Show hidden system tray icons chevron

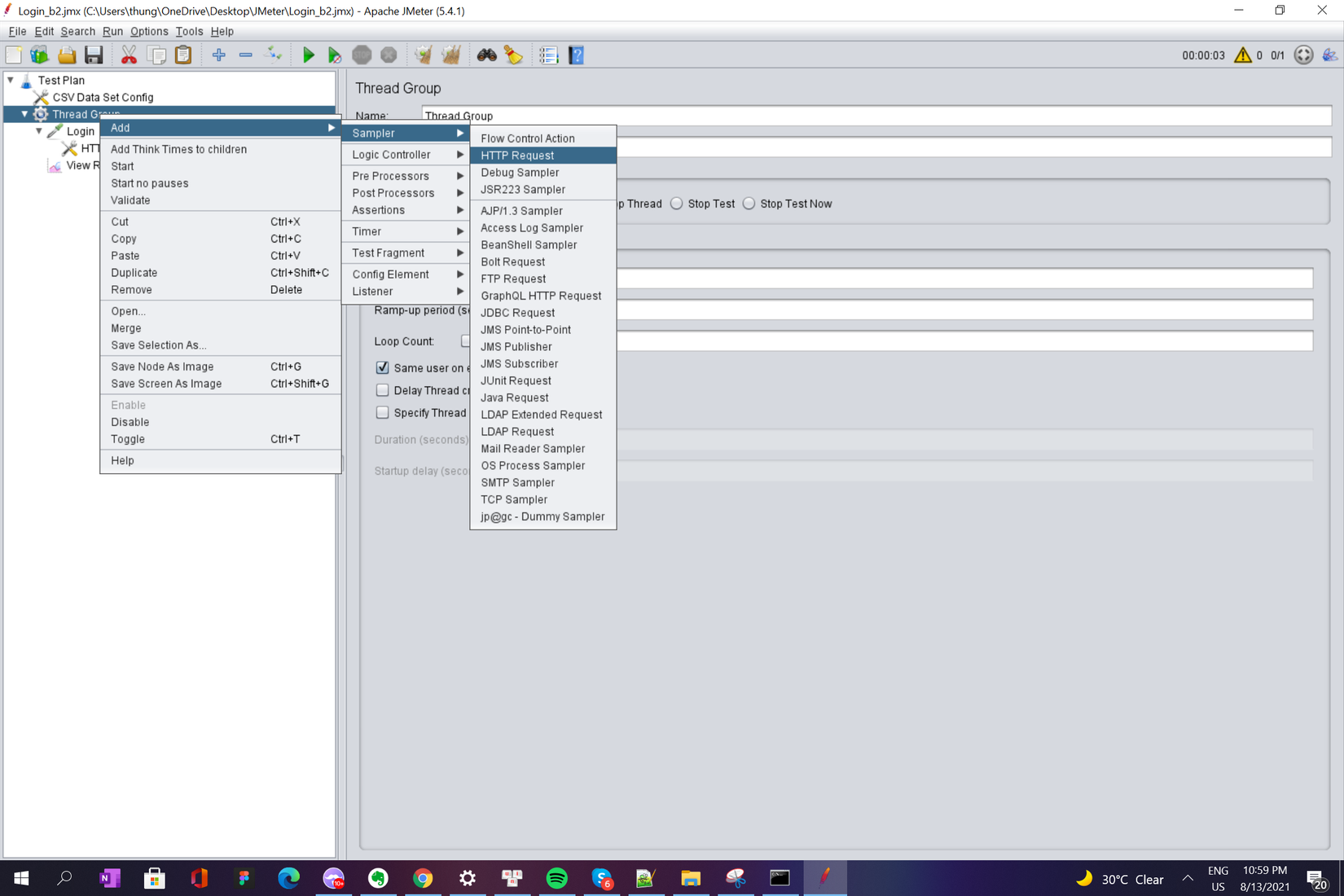tap(1188, 878)
